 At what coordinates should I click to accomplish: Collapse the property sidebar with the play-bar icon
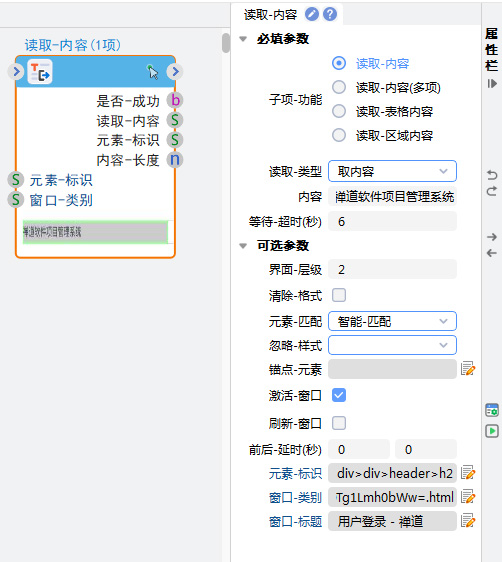492,84
